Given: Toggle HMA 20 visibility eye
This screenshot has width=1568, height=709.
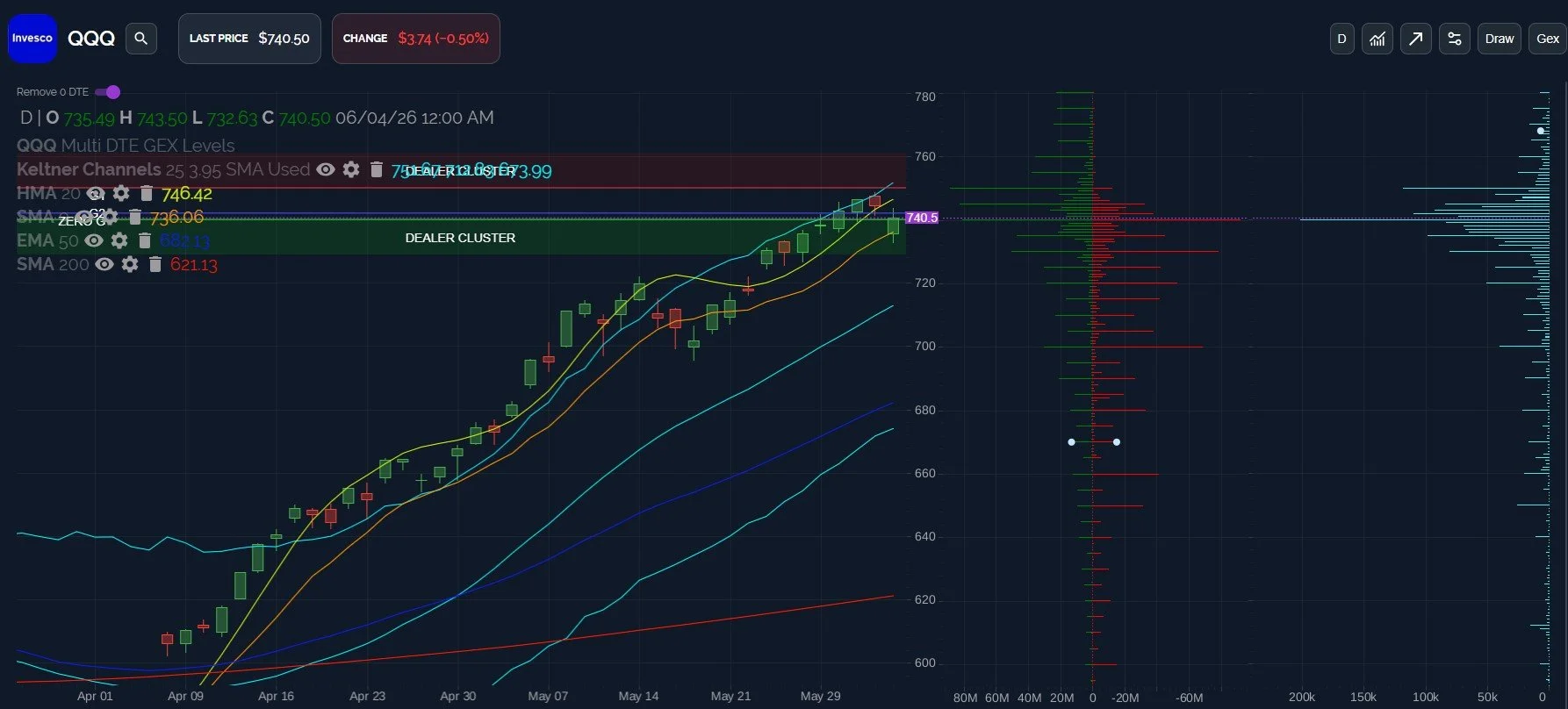Looking at the screenshot, I should (96, 193).
